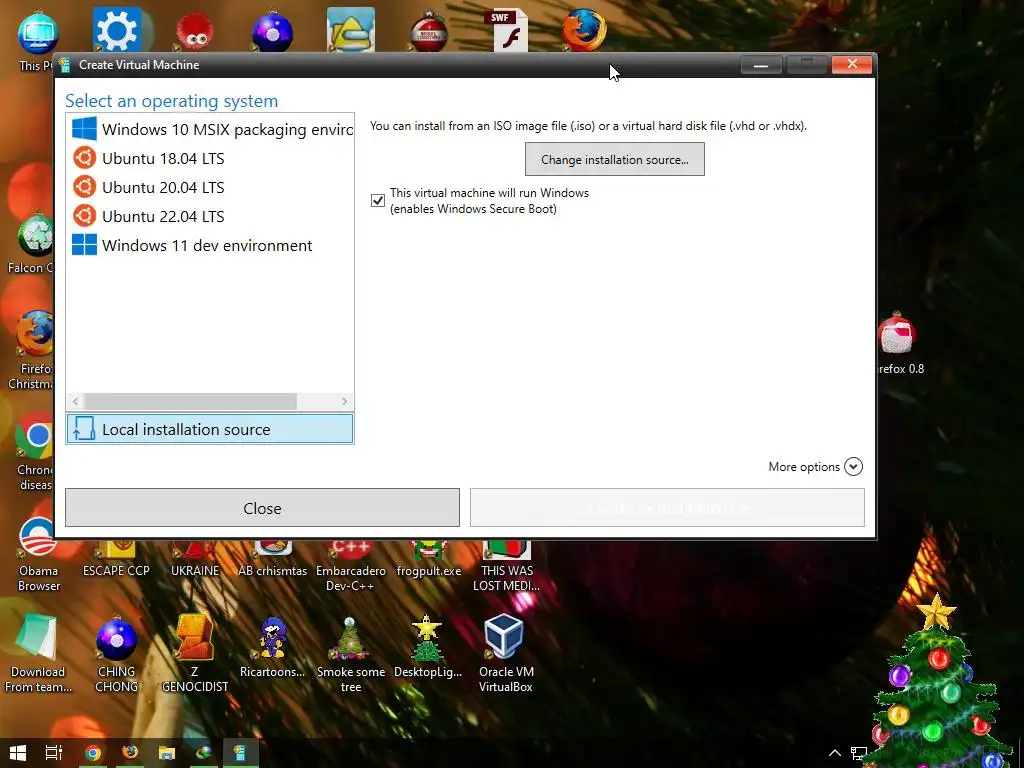
Task: Open Change installation source dialog
Action: point(615,159)
